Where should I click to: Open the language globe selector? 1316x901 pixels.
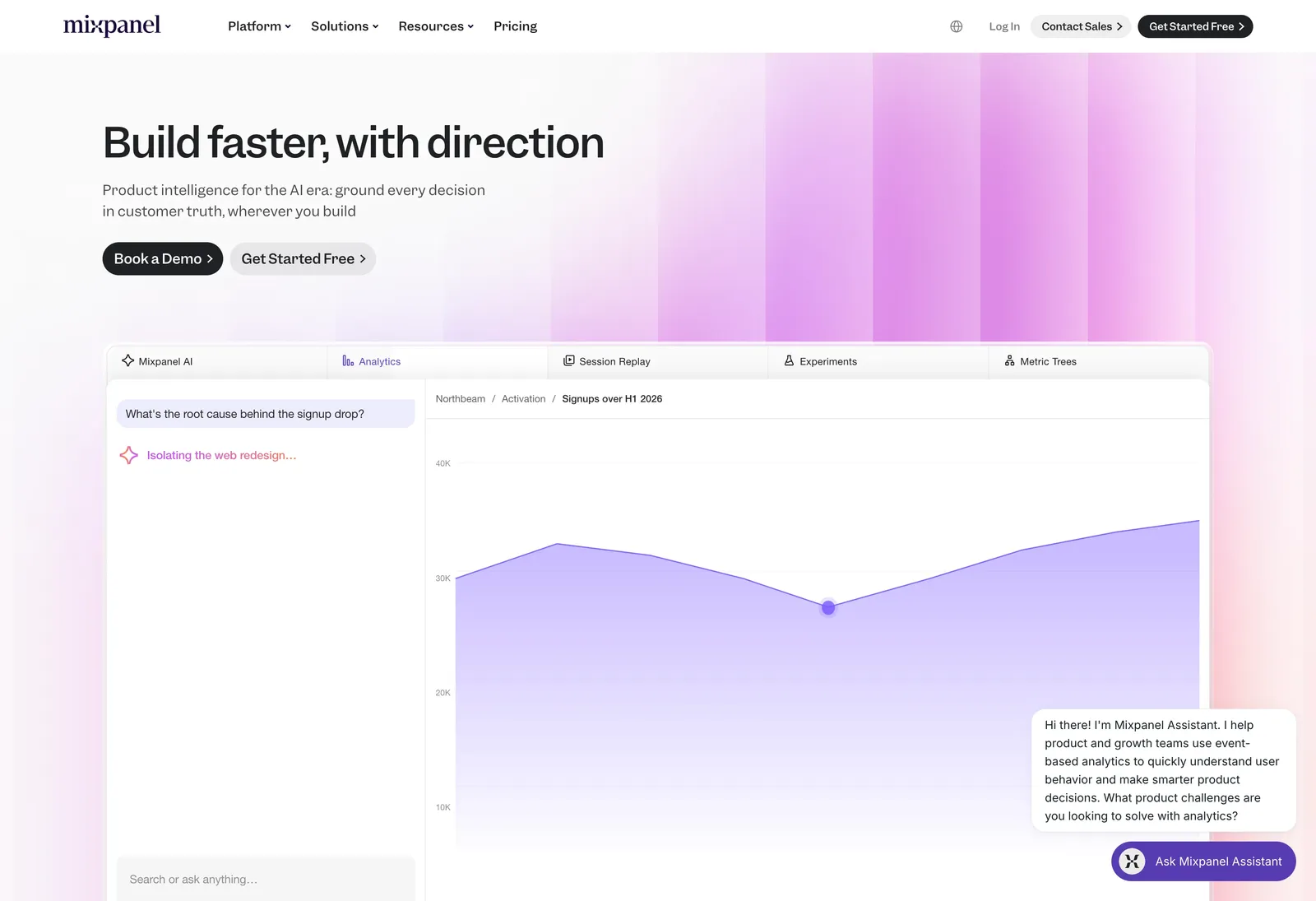pos(956,26)
